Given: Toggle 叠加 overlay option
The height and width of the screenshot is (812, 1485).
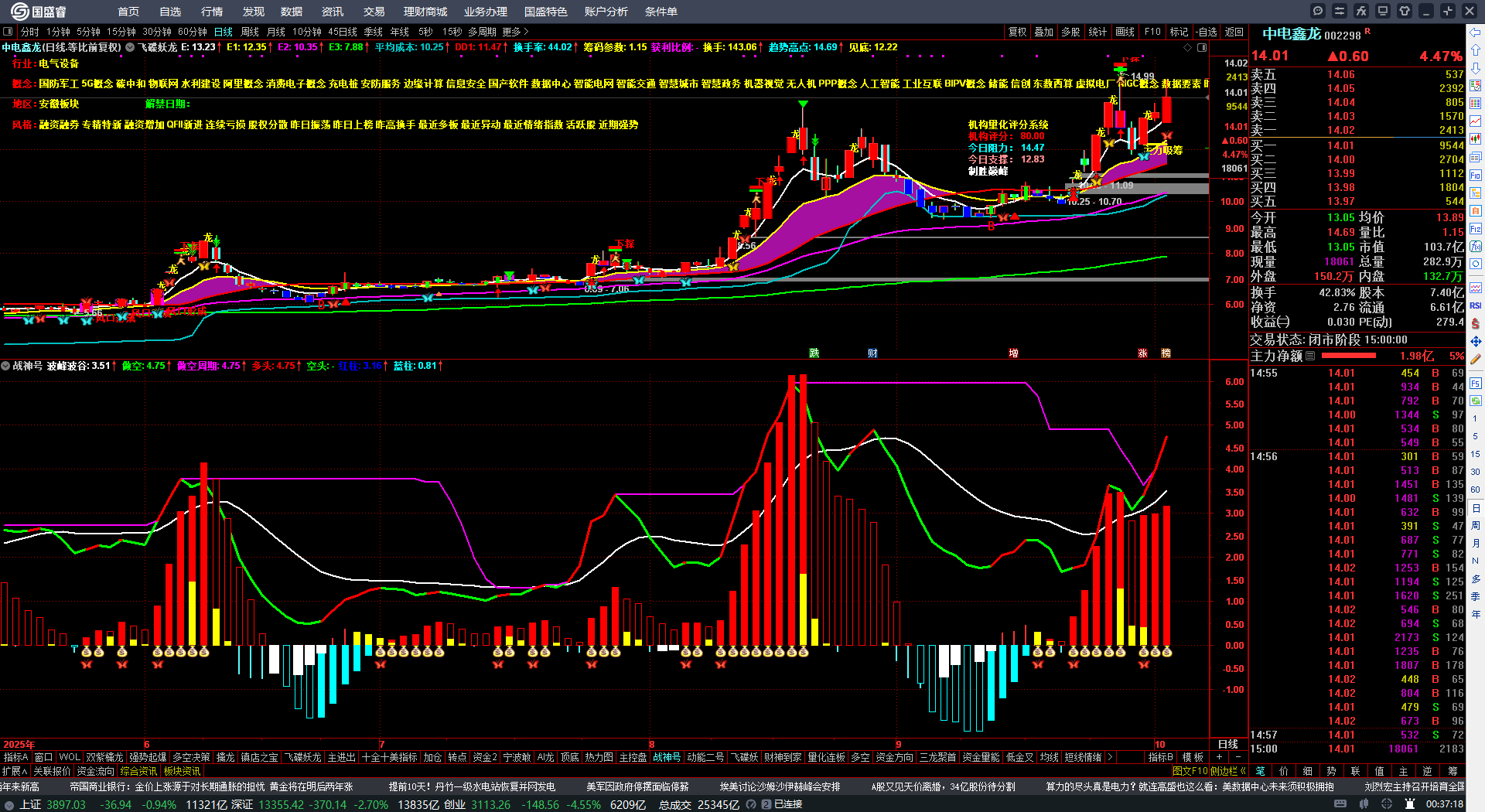Looking at the screenshot, I should 1044,32.
